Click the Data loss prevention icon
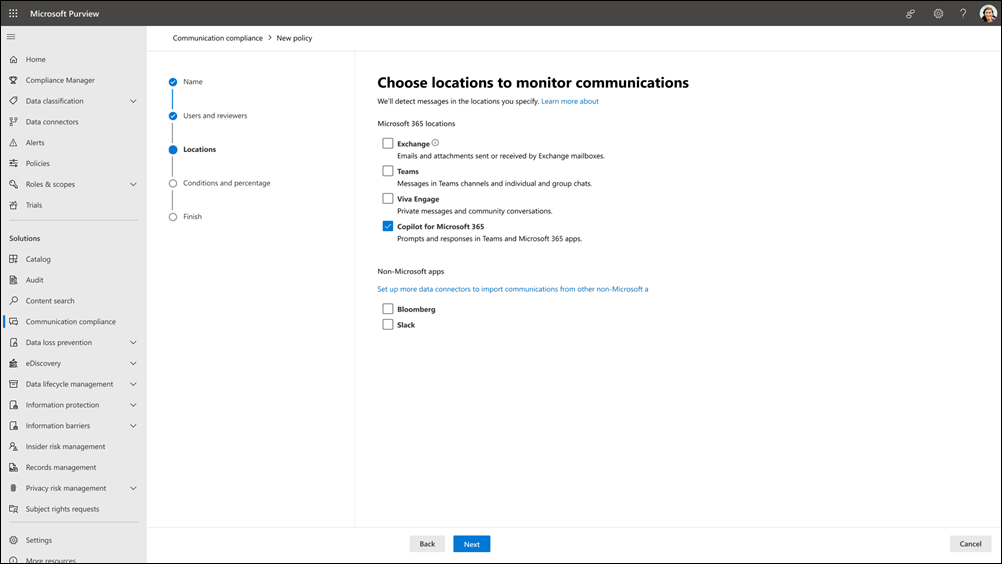Screen dimensions: 1002x564 [x=13, y=342]
